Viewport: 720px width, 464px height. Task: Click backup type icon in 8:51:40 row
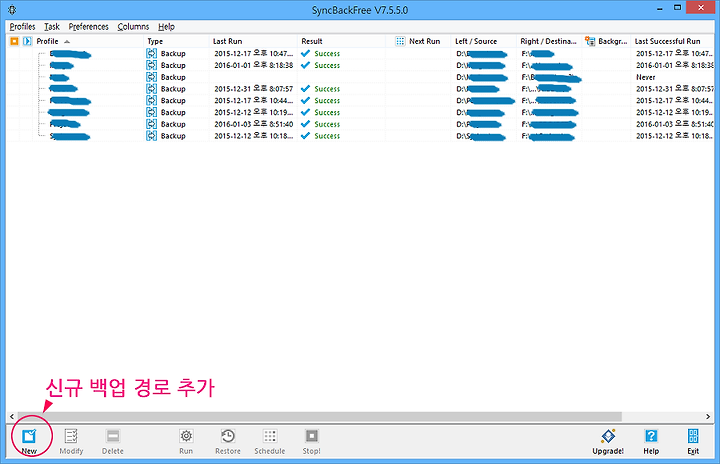[152, 124]
